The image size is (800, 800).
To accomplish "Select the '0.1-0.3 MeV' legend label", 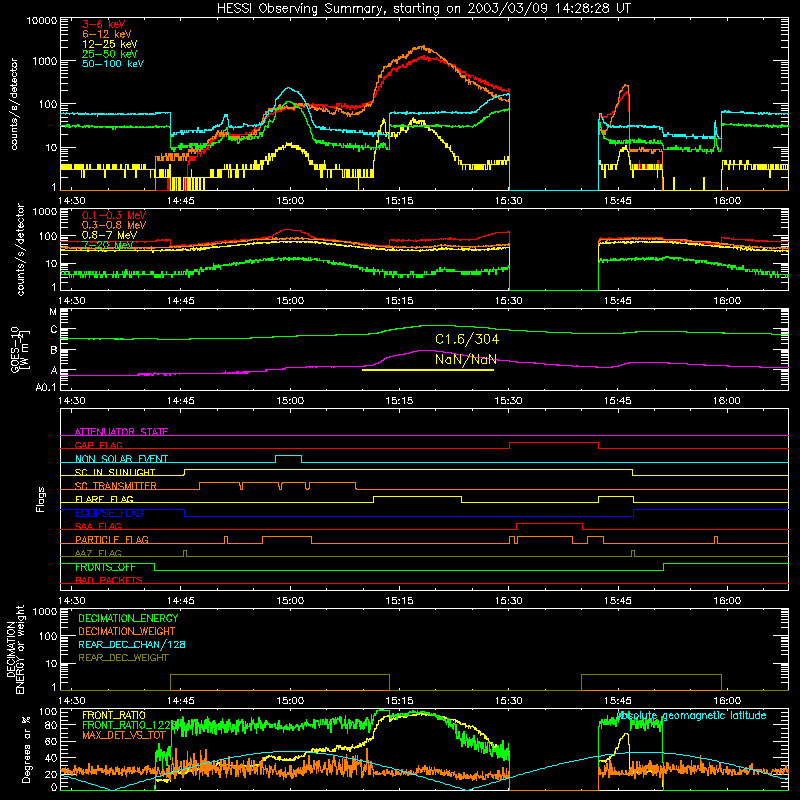I will pyautogui.click(x=114, y=215).
